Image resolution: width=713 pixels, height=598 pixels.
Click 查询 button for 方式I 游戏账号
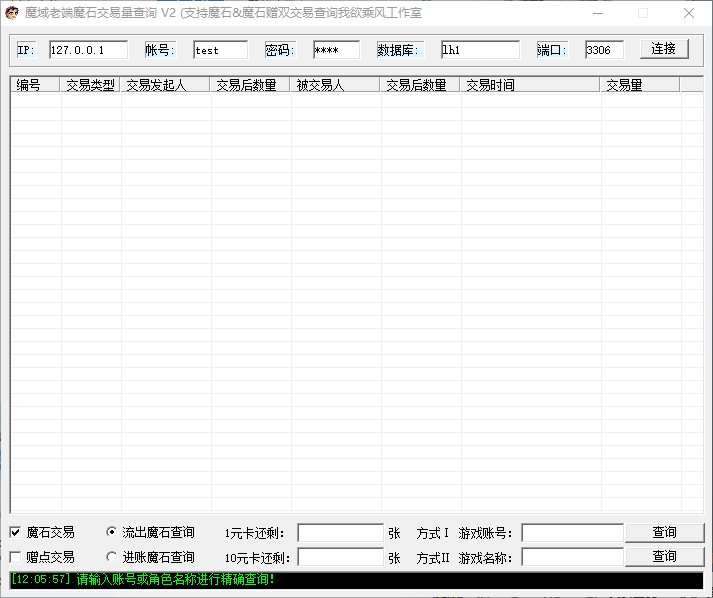[x=664, y=532]
